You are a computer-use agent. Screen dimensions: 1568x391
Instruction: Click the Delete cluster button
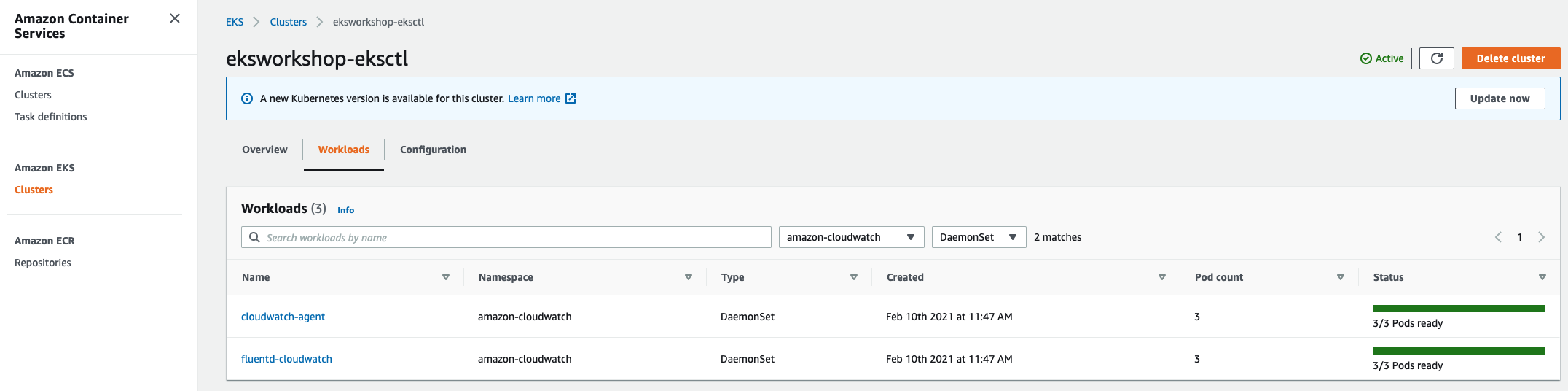point(1511,58)
